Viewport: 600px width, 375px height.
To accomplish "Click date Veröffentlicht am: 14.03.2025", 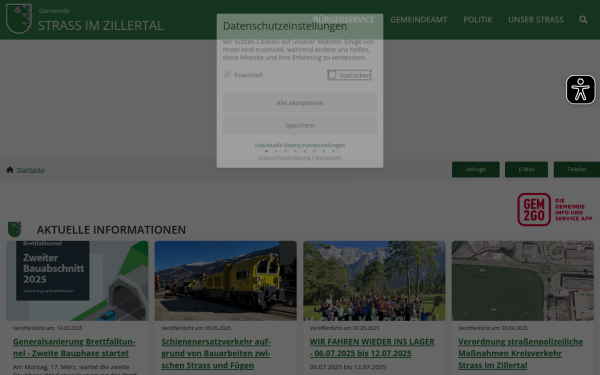I will point(47,328).
